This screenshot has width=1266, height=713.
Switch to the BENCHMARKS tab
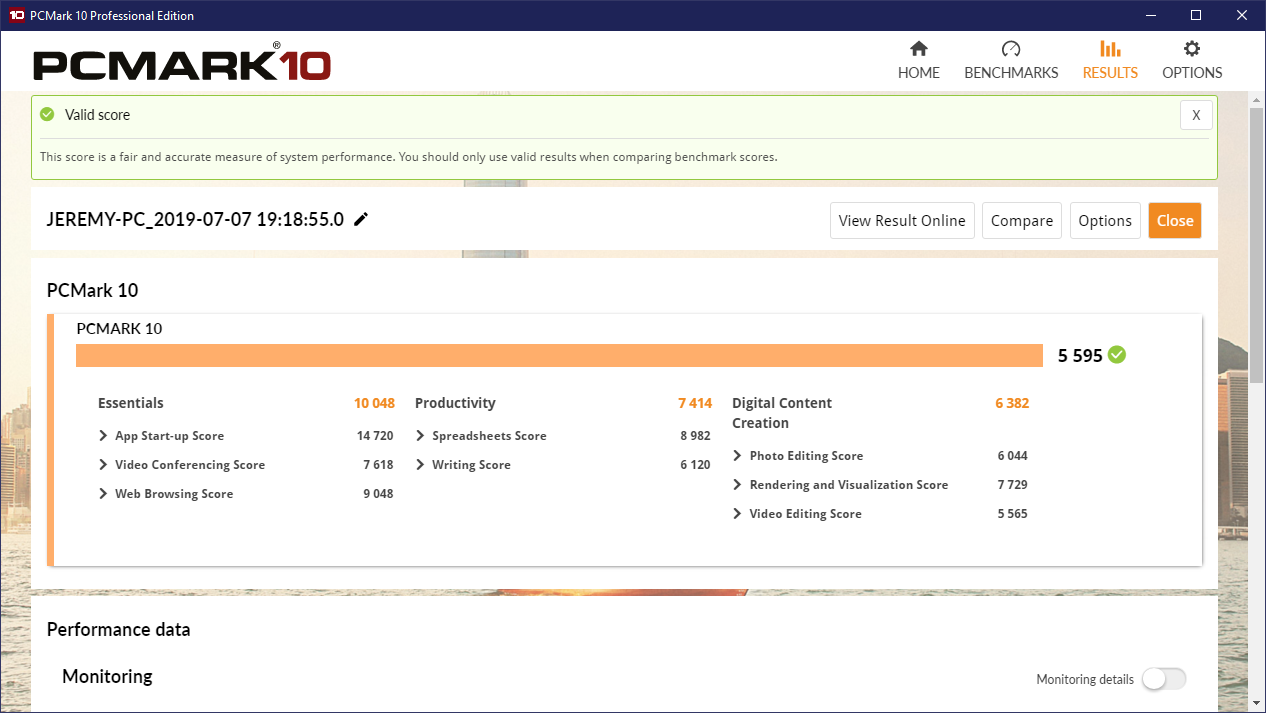[x=1011, y=61]
